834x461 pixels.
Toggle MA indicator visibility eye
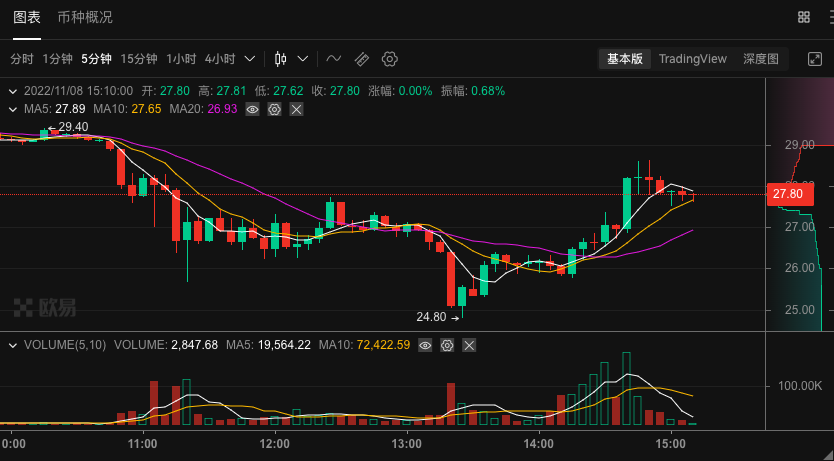(x=253, y=110)
